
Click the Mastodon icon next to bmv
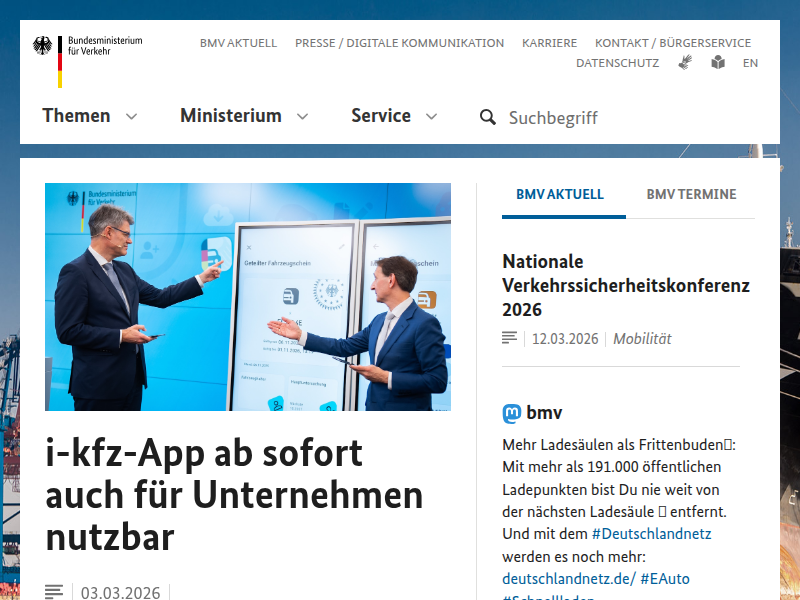click(511, 413)
